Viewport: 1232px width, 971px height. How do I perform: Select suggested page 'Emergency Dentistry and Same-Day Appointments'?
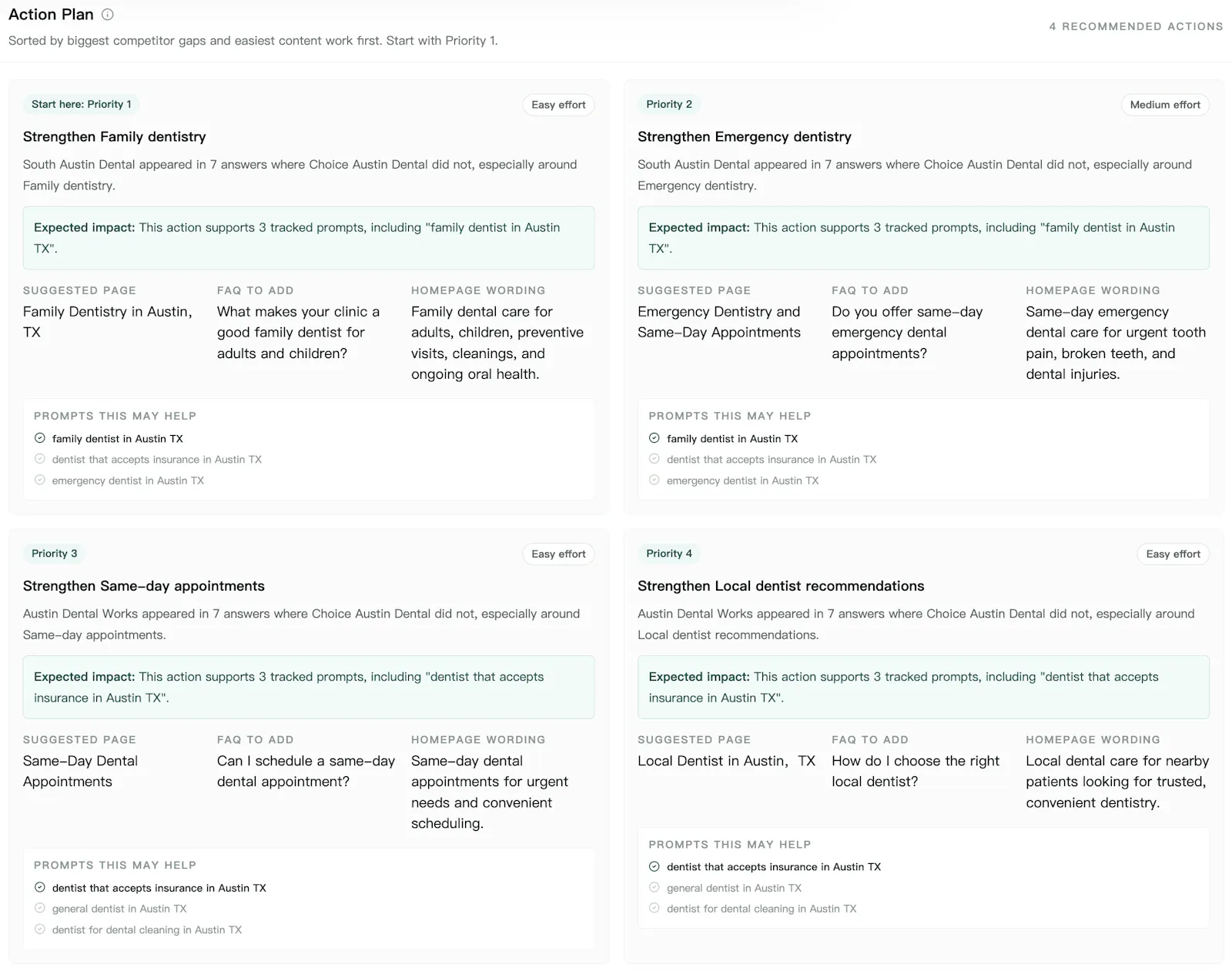click(x=719, y=322)
